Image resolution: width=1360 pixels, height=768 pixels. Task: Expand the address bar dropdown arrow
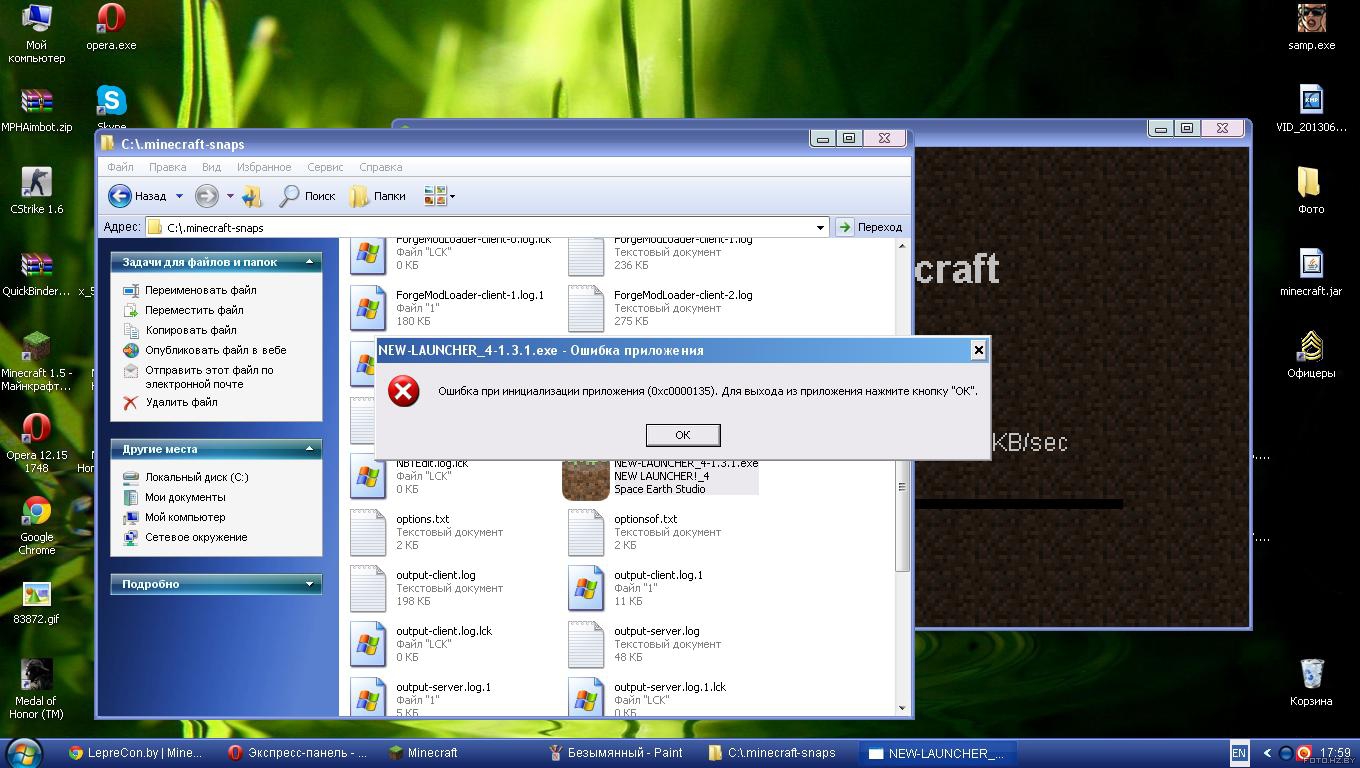(820, 227)
